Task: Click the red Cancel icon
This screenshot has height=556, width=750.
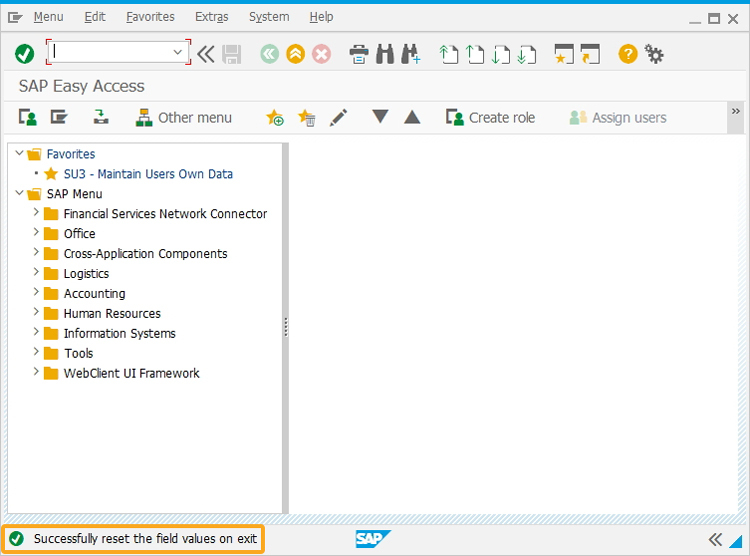Action: click(321, 54)
